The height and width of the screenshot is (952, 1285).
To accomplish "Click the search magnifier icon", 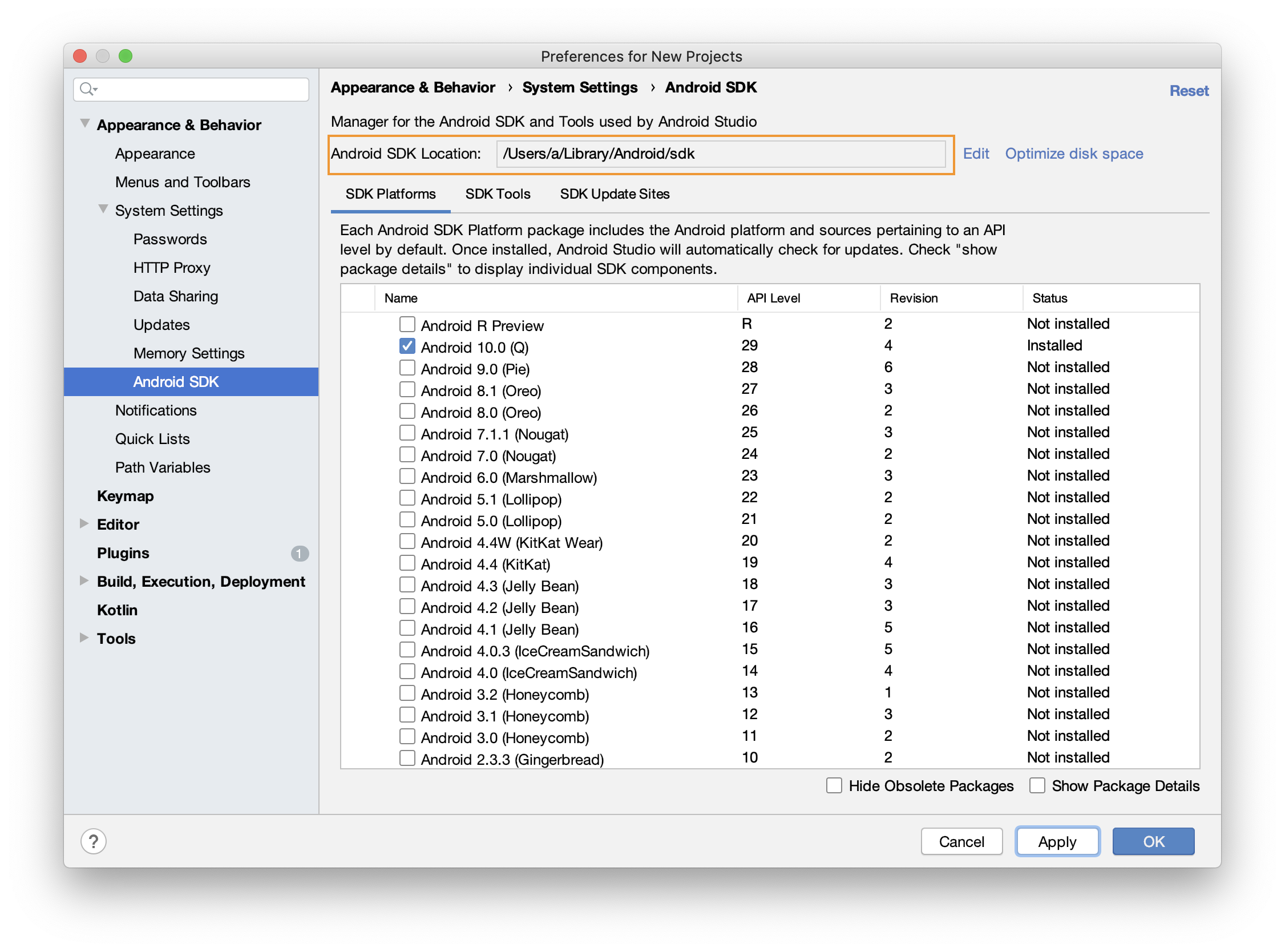I will click(x=87, y=88).
